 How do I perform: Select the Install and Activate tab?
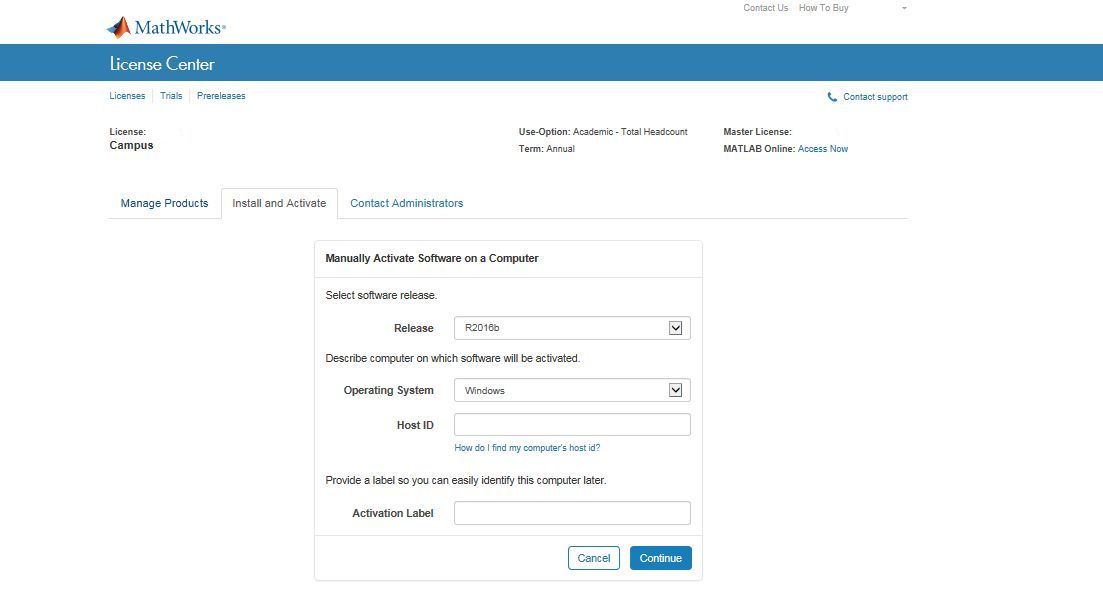click(x=279, y=203)
